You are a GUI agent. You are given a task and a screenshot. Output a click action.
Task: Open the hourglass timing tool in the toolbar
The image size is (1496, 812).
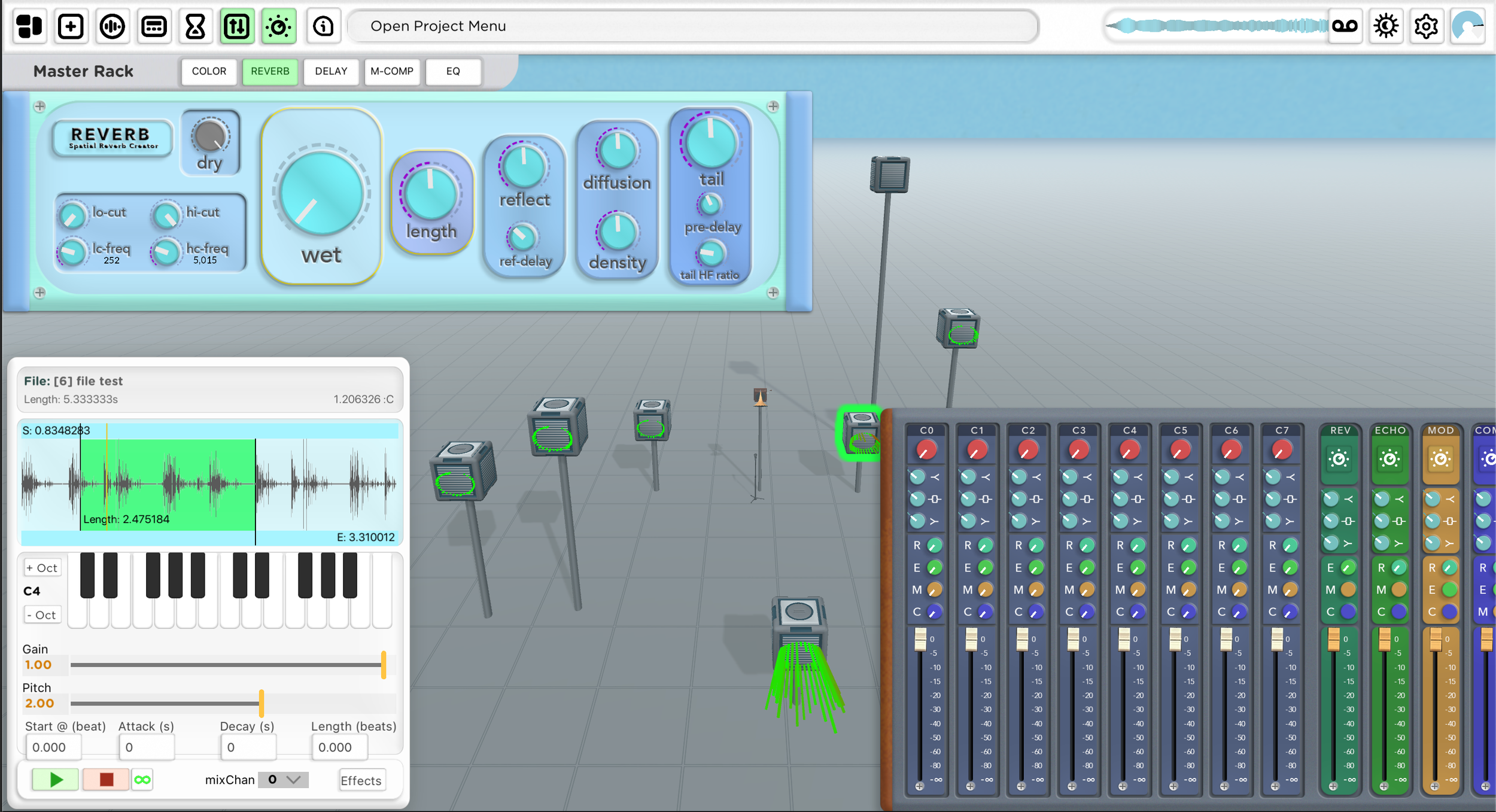click(x=196, y=26)
